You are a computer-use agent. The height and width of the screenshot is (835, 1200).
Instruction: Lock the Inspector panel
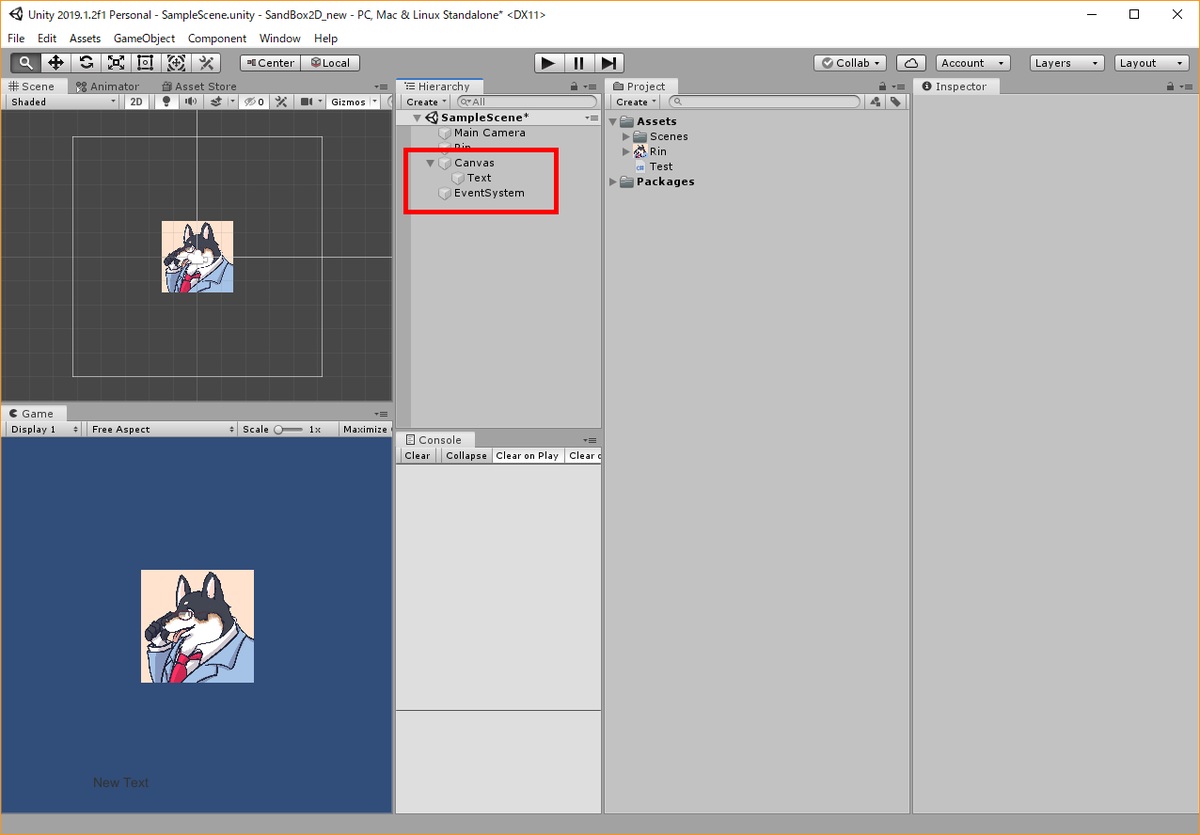click(x=1171, y=87)
